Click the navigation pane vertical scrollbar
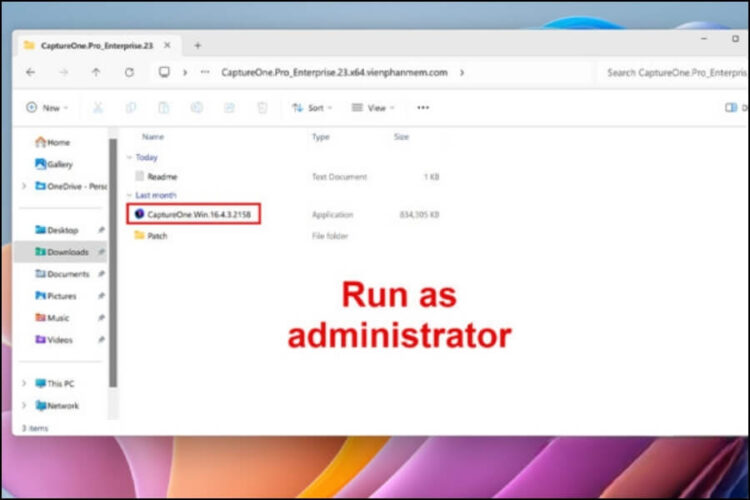Viewport: 750px width, 500px height. tap(113, 263)
